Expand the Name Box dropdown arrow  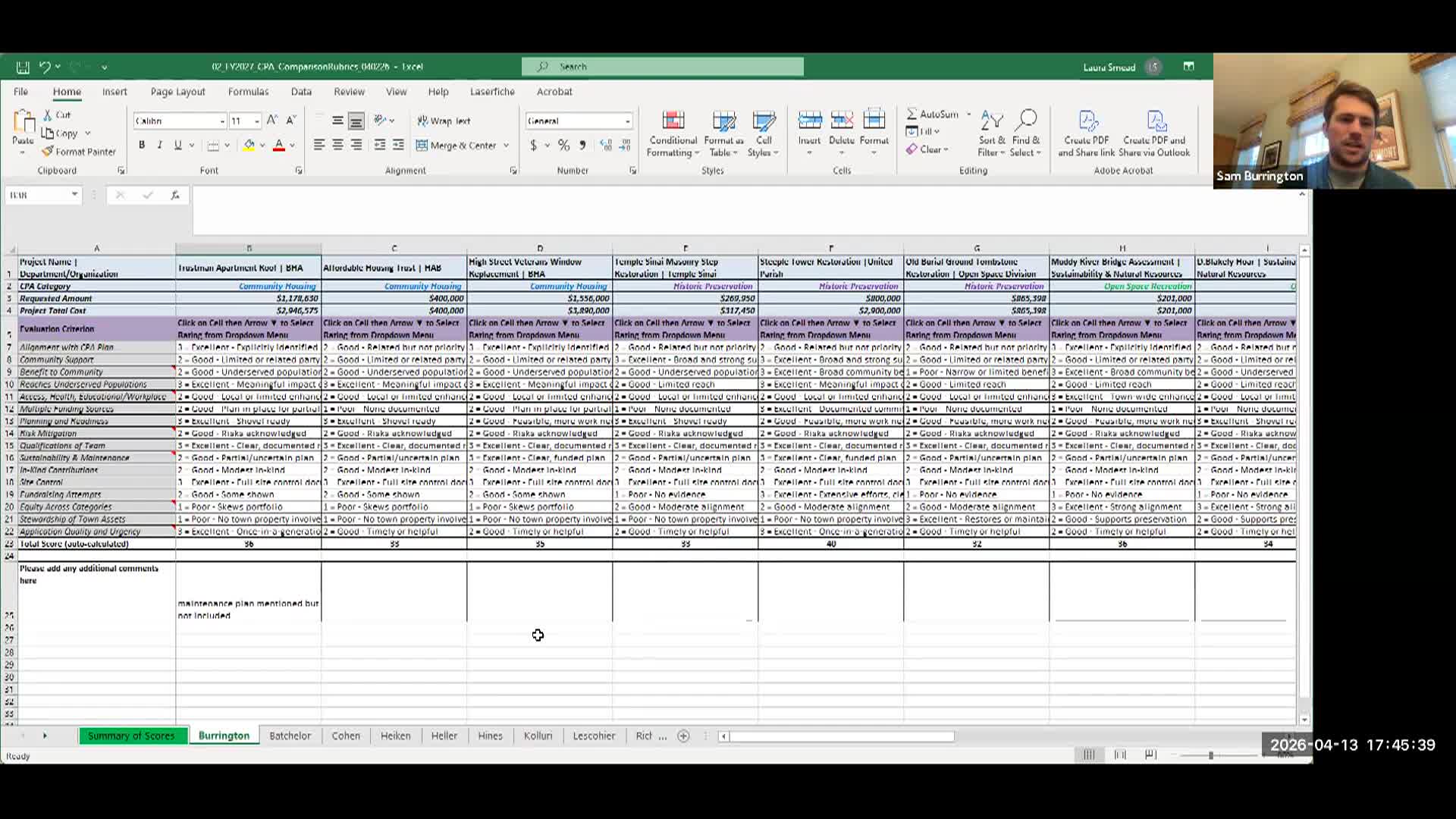pyautogui.click(x=74, y=195)
